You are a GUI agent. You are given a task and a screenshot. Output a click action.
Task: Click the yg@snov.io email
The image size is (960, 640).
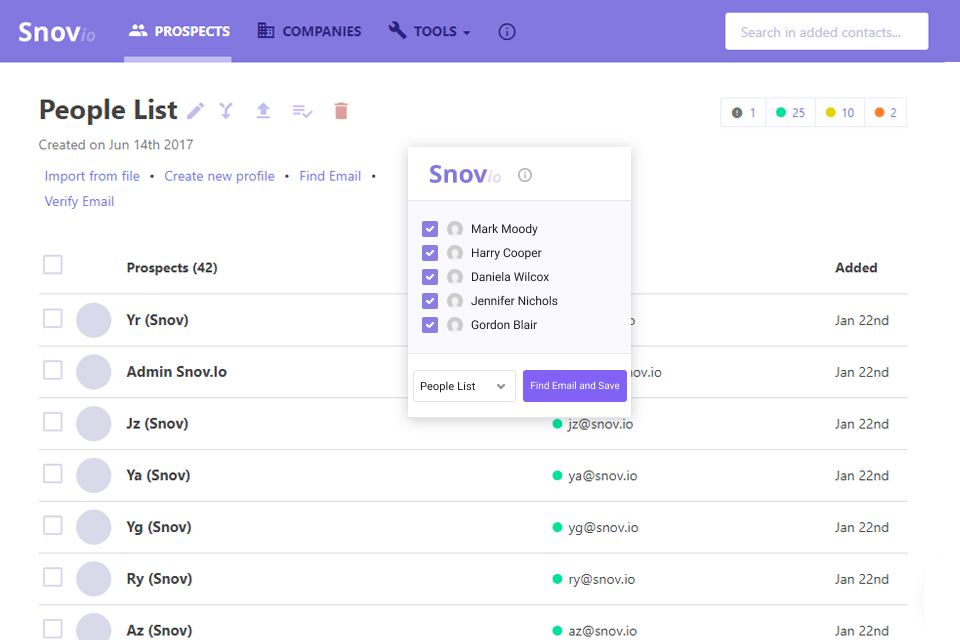pos(603,527)
